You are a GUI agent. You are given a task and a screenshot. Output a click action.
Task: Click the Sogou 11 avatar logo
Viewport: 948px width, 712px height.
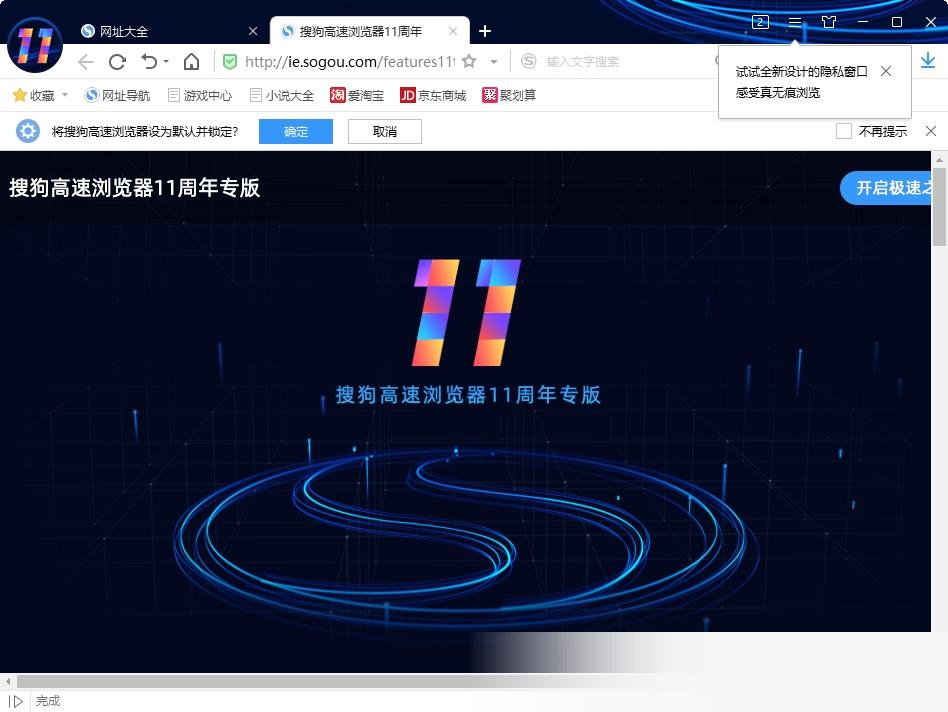tap(34, 45)
